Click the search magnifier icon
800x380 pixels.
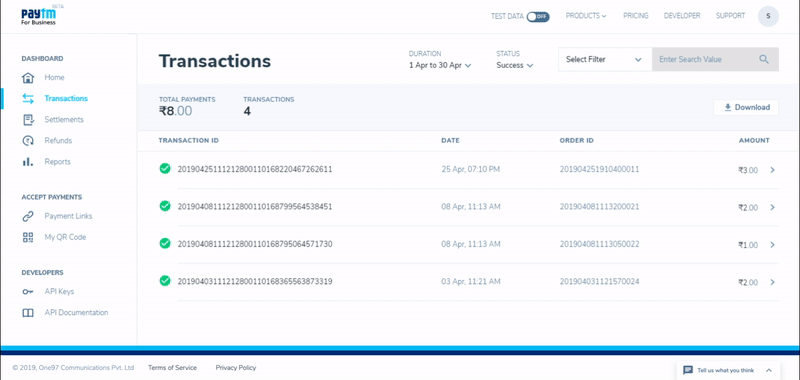764,59
